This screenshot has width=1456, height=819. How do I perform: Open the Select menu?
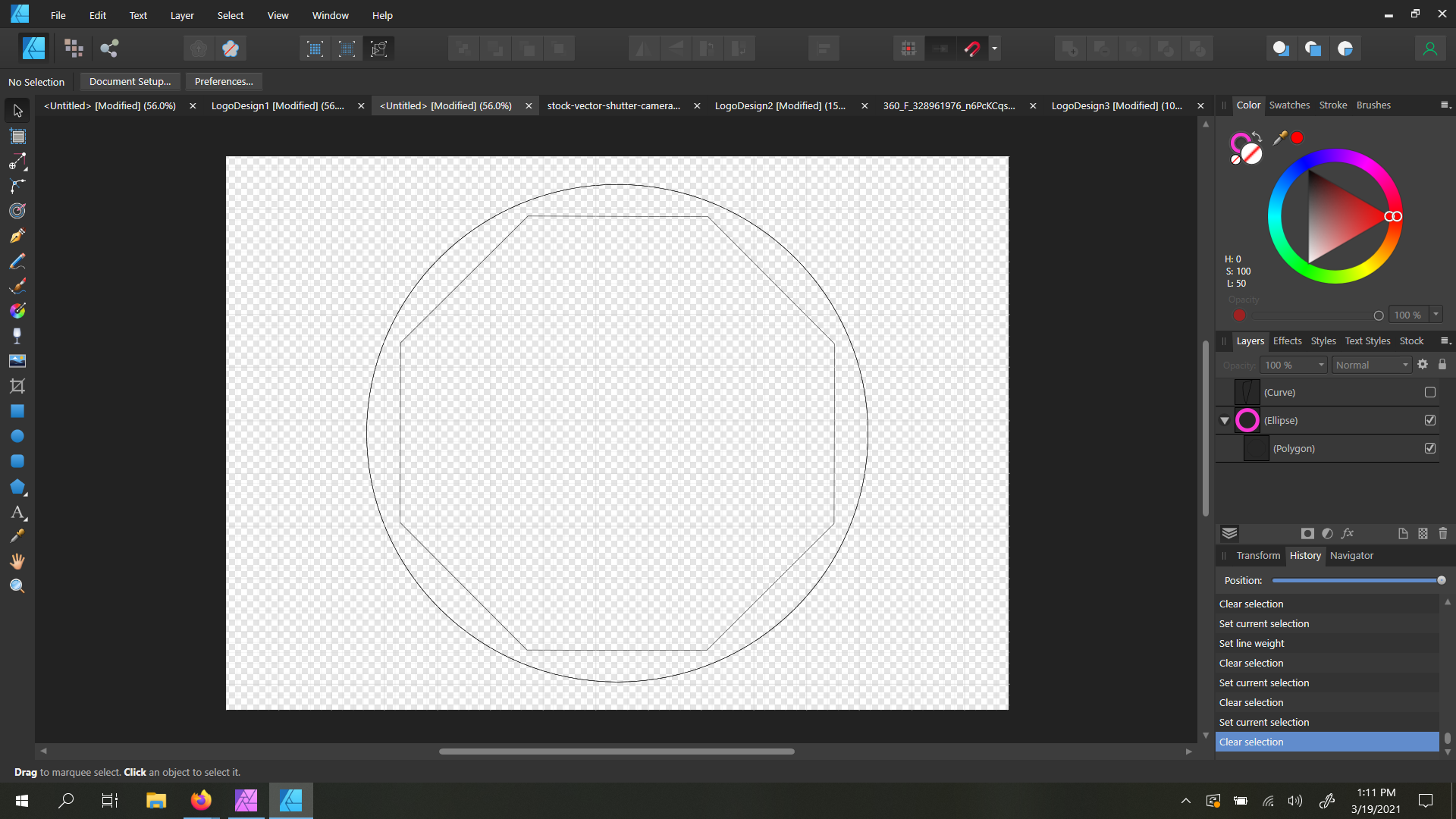pos(230,15)
